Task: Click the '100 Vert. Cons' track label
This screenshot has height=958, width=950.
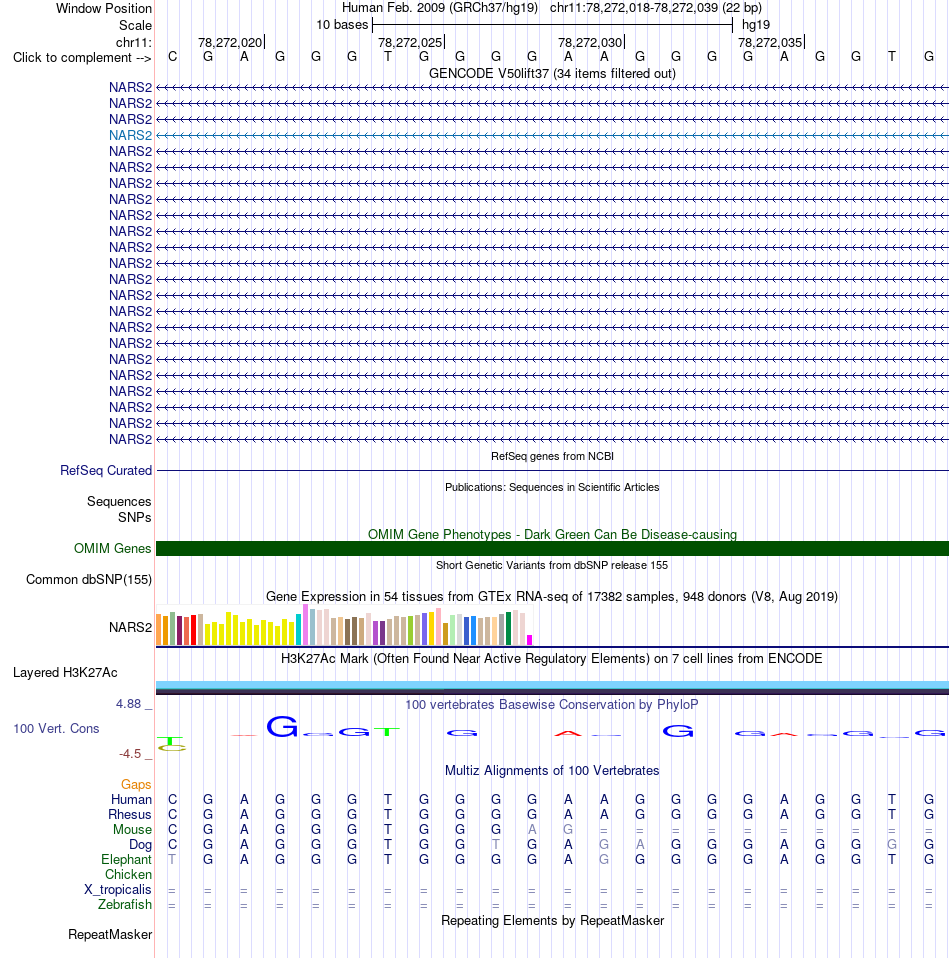Action: point(56,728)
